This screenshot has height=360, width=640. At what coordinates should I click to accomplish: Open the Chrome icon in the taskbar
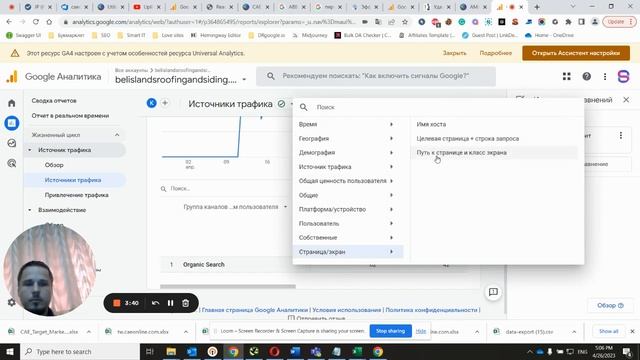[x=233, y=351]
